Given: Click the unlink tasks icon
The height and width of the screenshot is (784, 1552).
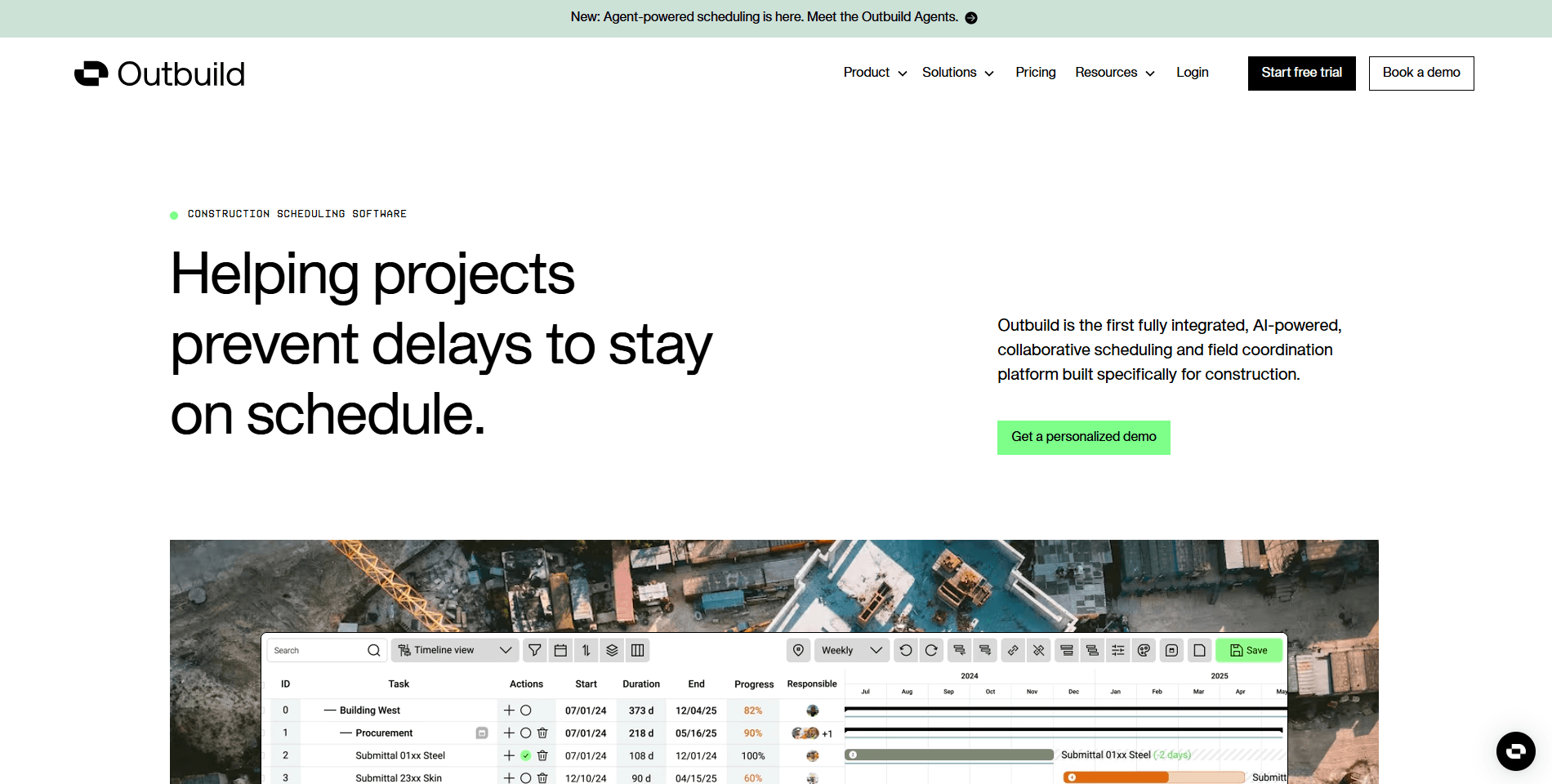Looking at the screenshot, I should [x=1038, y=650].
